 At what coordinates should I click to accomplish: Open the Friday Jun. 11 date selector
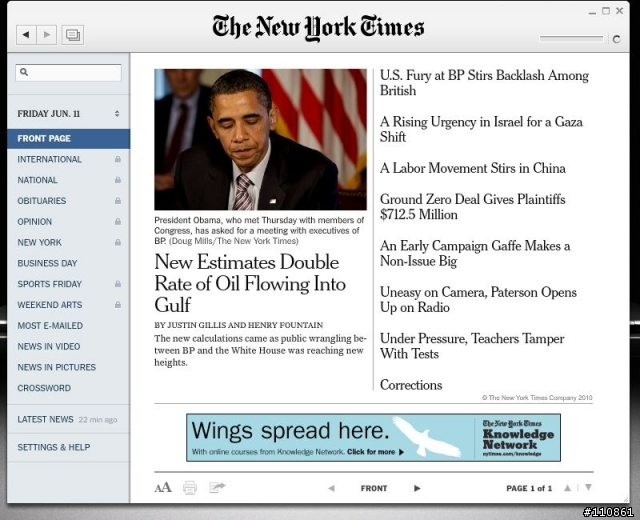68,113
